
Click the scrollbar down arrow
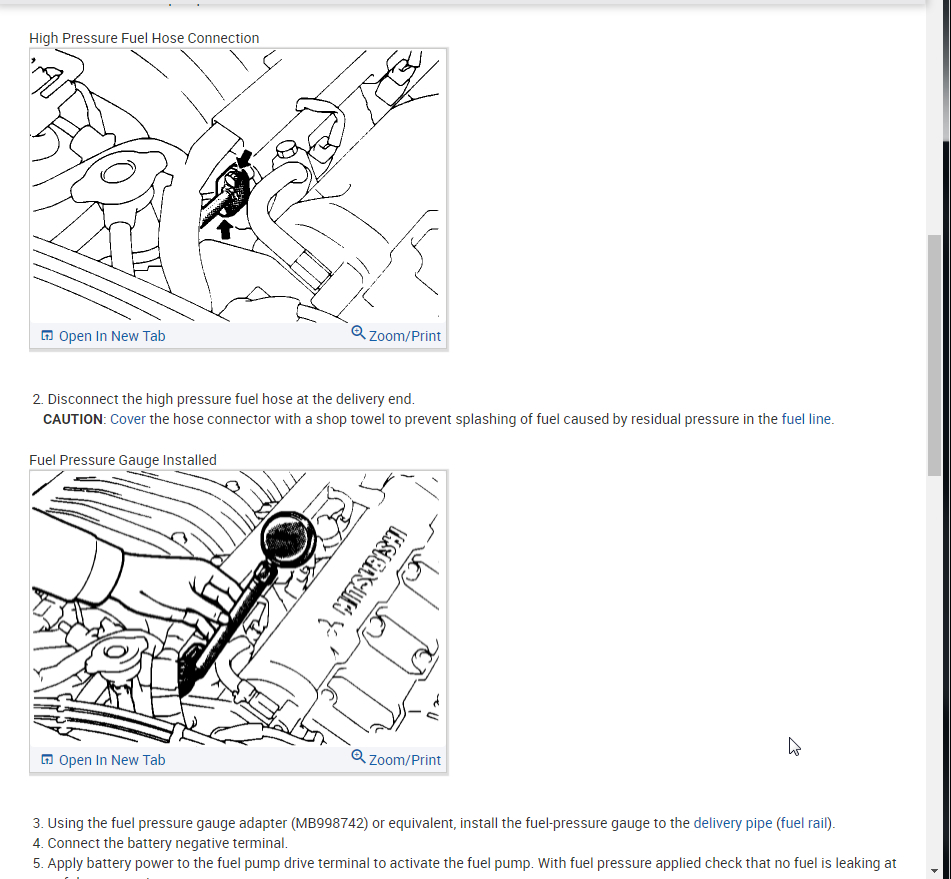pyautogui.click(x=935, y=871)
